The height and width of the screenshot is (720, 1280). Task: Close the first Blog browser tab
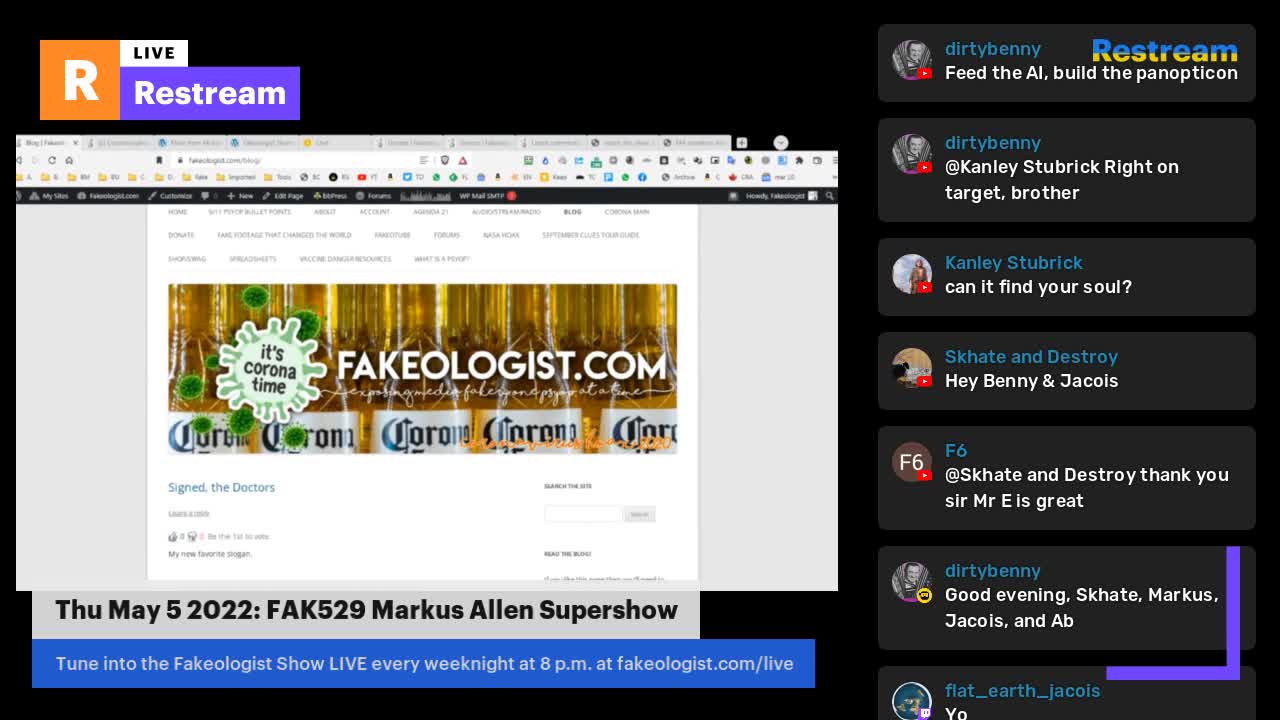tap(75, 143)
